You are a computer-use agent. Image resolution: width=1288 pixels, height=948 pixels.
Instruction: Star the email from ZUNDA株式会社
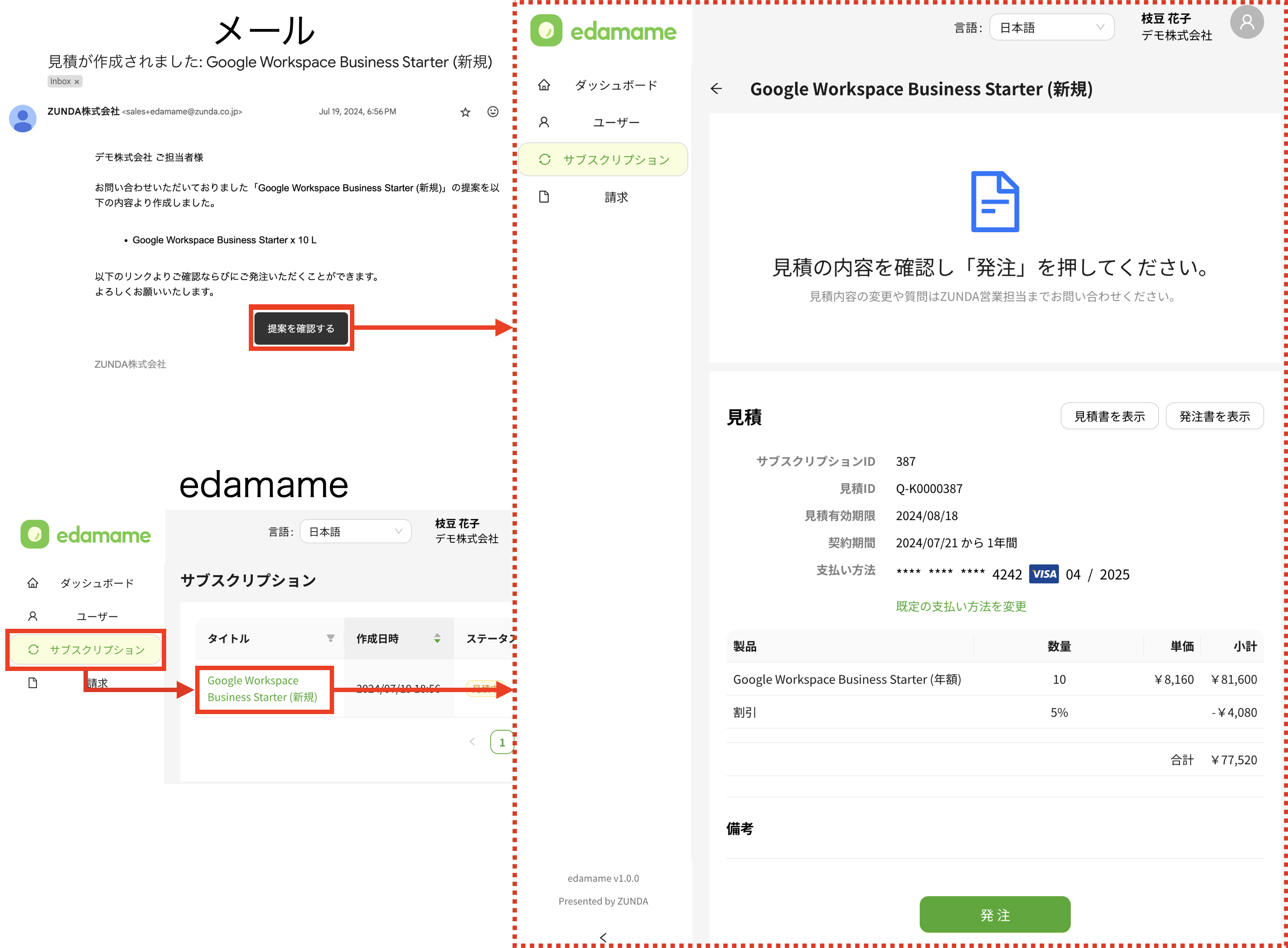point(465,112)
